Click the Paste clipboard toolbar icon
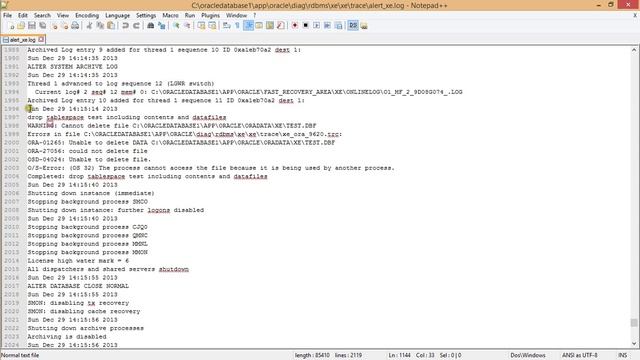Viewport: 640px width, 360px height. click(111, 26)
